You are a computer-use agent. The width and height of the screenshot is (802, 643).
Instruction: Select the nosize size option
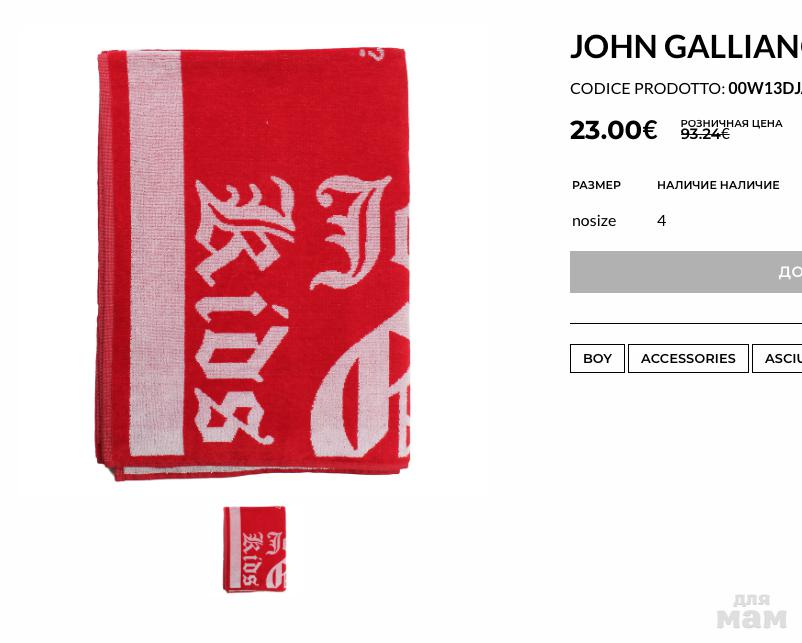click(594, 221)
